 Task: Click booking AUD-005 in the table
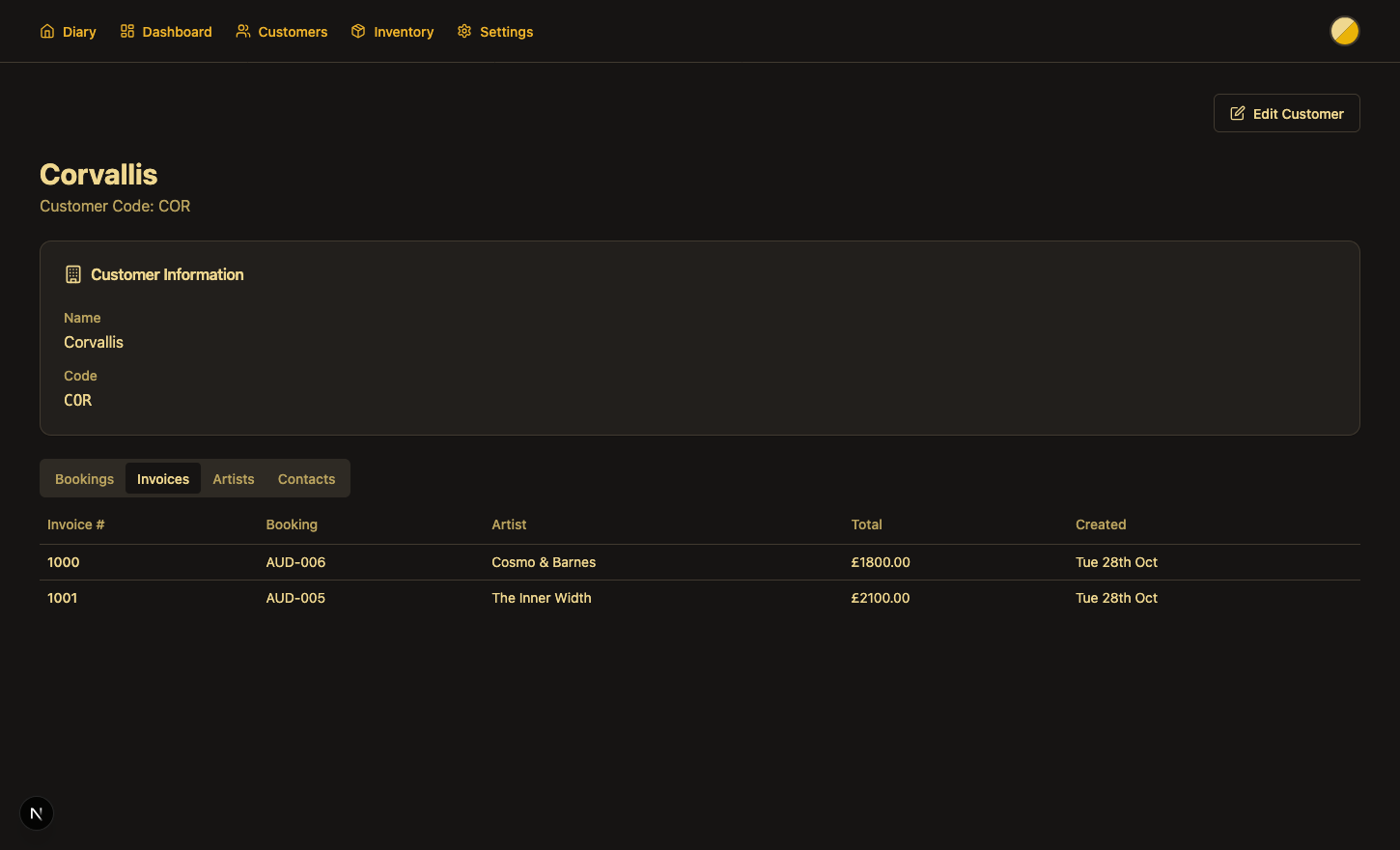295,598
